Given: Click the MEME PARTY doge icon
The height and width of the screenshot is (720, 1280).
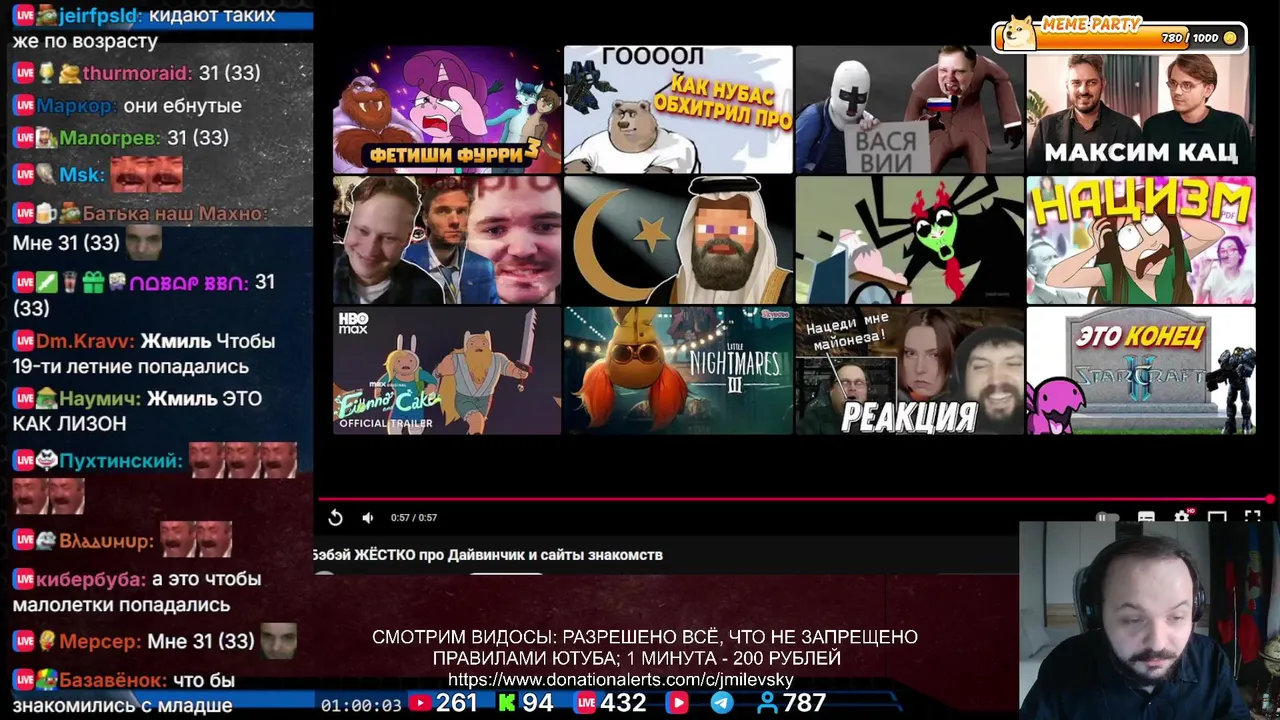Looking at the screenshot, I should click(1019, 33).
